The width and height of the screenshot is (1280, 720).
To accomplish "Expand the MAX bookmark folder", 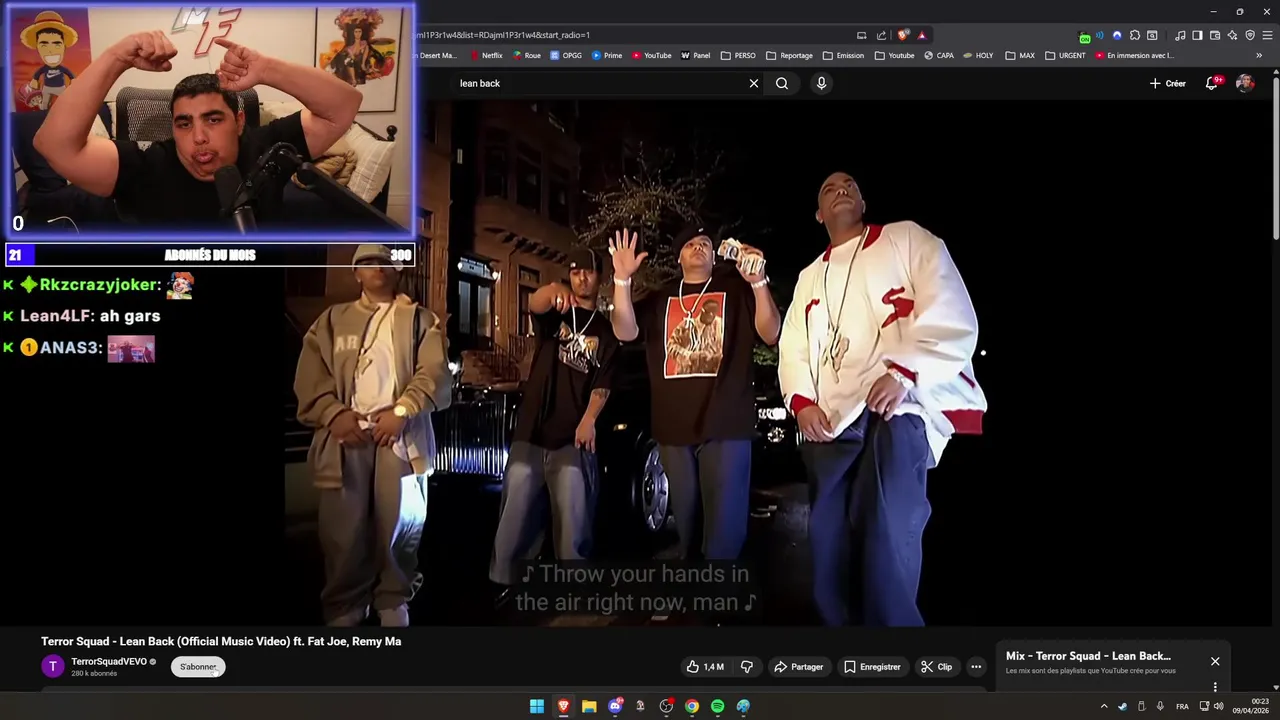I will (1020, 56).
